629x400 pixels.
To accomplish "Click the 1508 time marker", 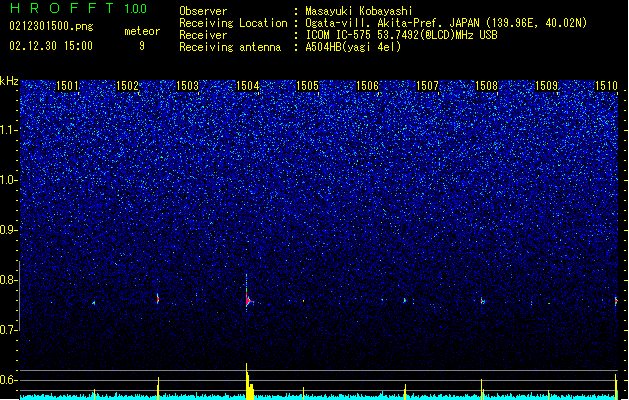I will (x=487, y=86).
